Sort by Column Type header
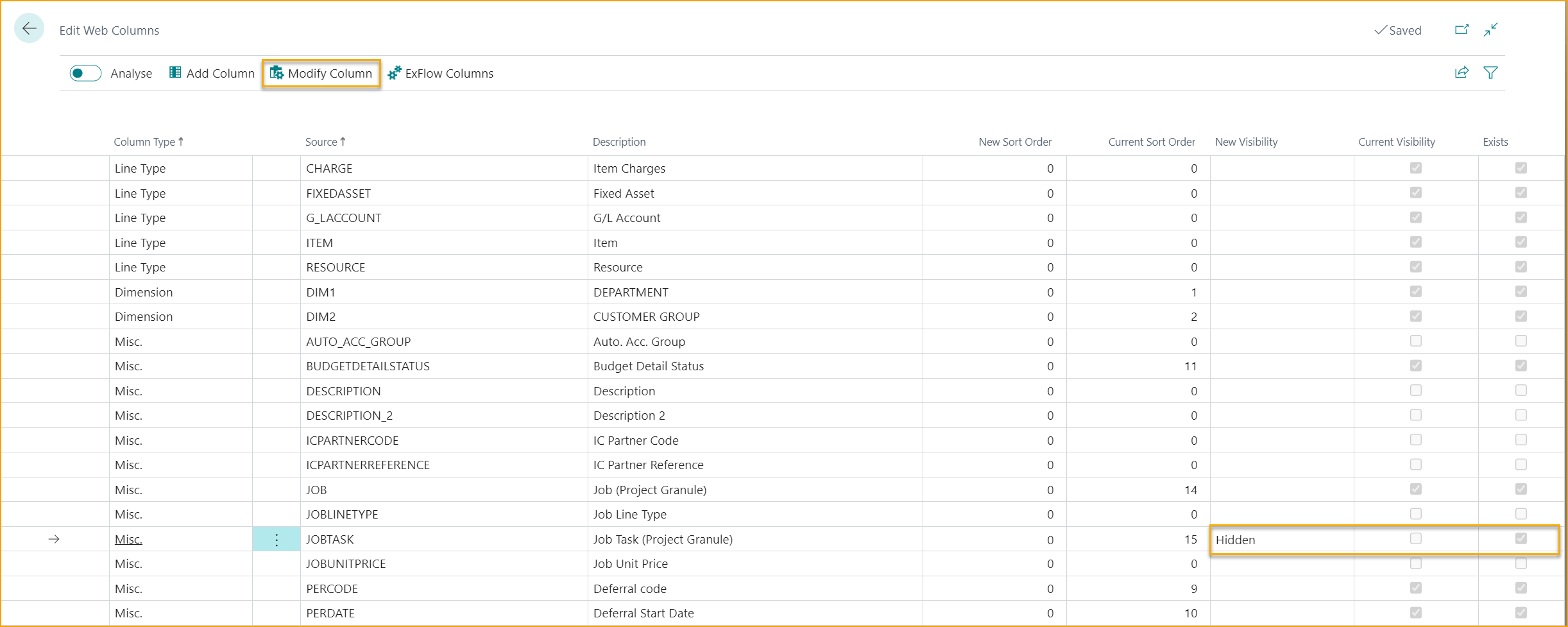This screenshot has width=1568, height=627. pos(144,142)
